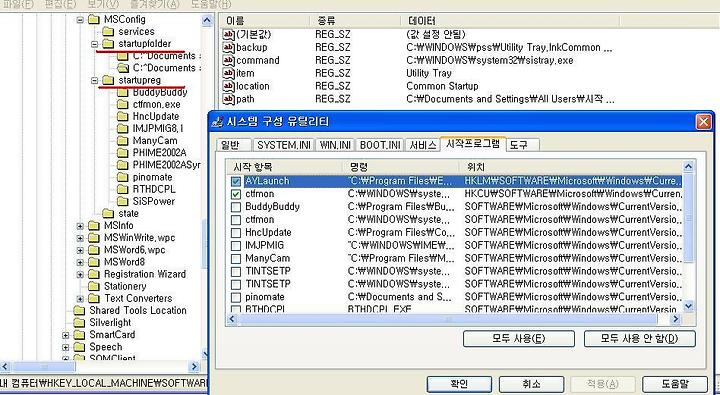Click the state folder icon
Viewport: 720px width, 395px height.
point(108,213)
